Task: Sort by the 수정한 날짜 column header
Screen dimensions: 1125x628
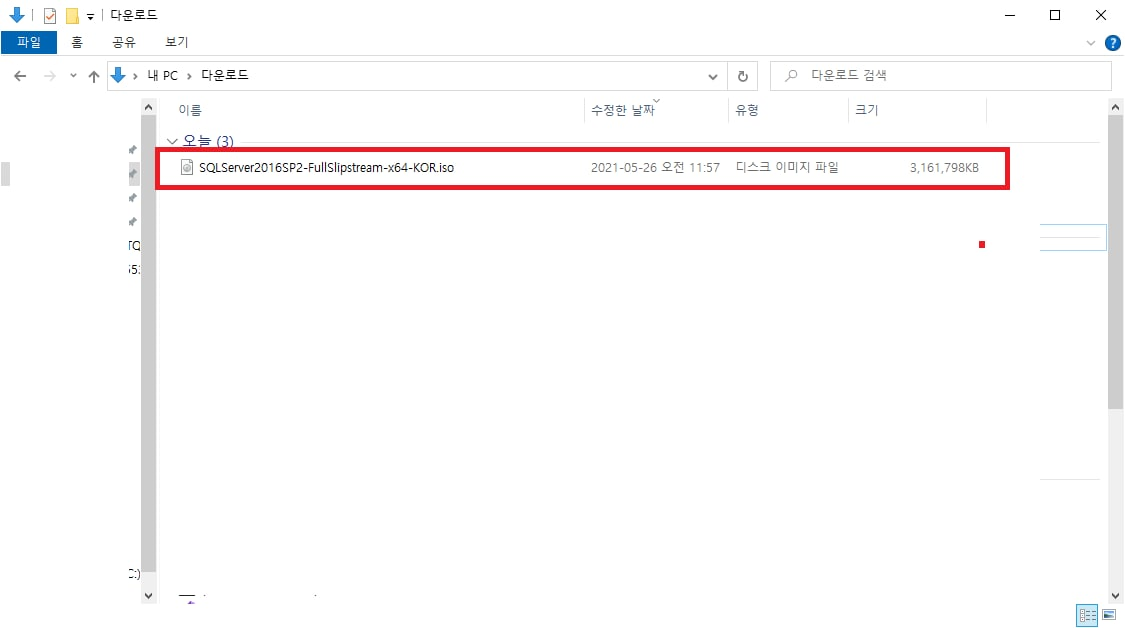Action: point(623,110)
